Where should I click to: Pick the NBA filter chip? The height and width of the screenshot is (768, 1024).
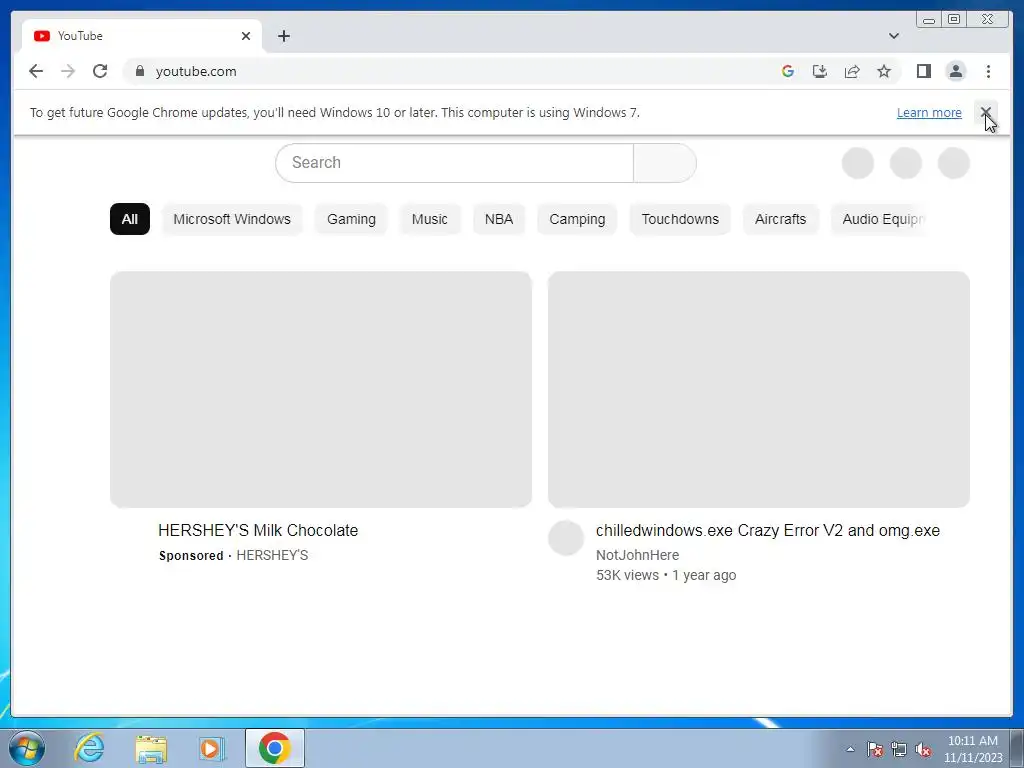tap(499, 219)
